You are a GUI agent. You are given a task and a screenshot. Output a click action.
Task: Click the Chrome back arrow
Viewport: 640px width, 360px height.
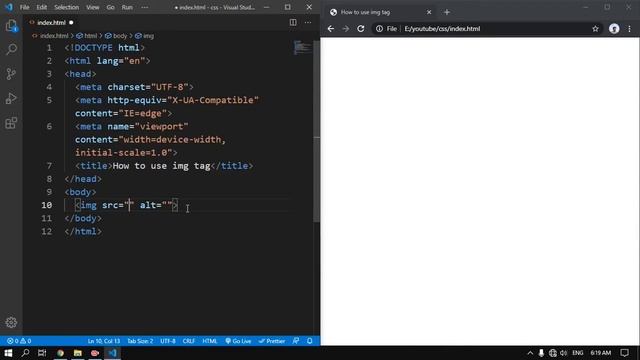point(331,29)
